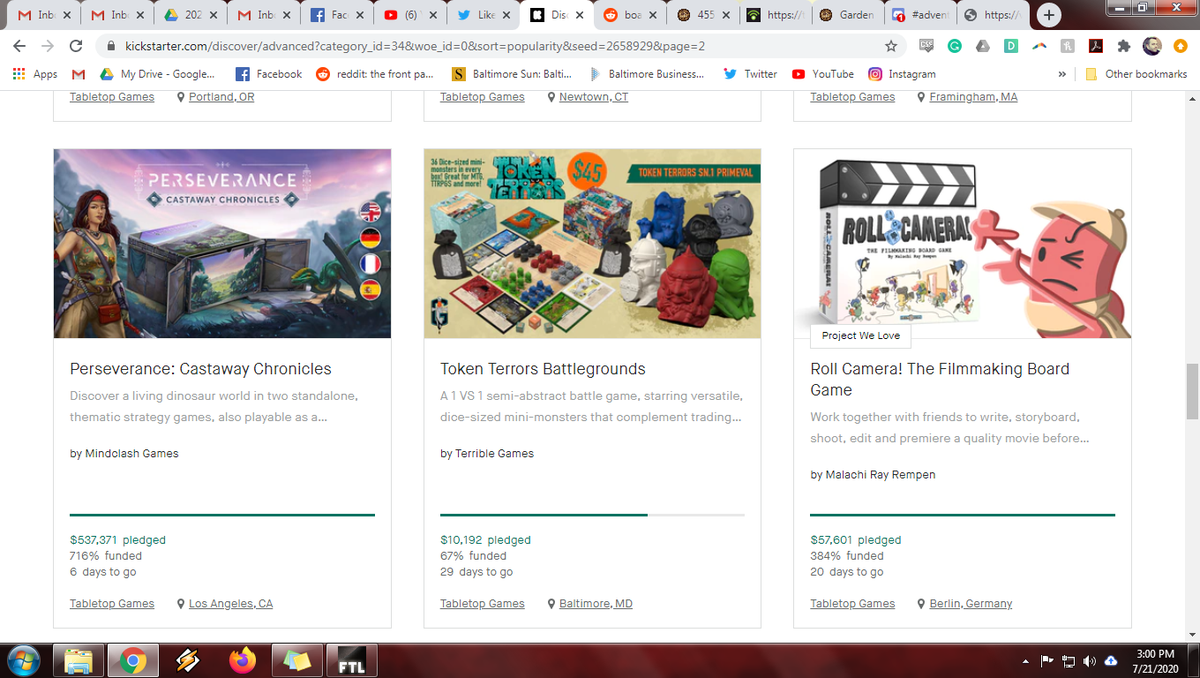Click the Los Angeles, CA location link

[230, 603]
